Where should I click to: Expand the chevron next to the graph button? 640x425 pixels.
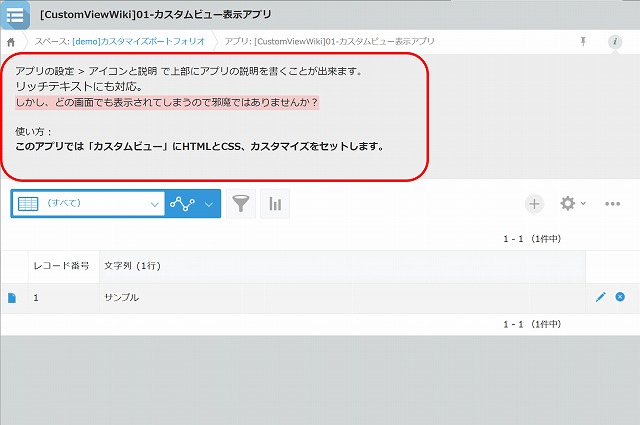click(x=209, y=204)
